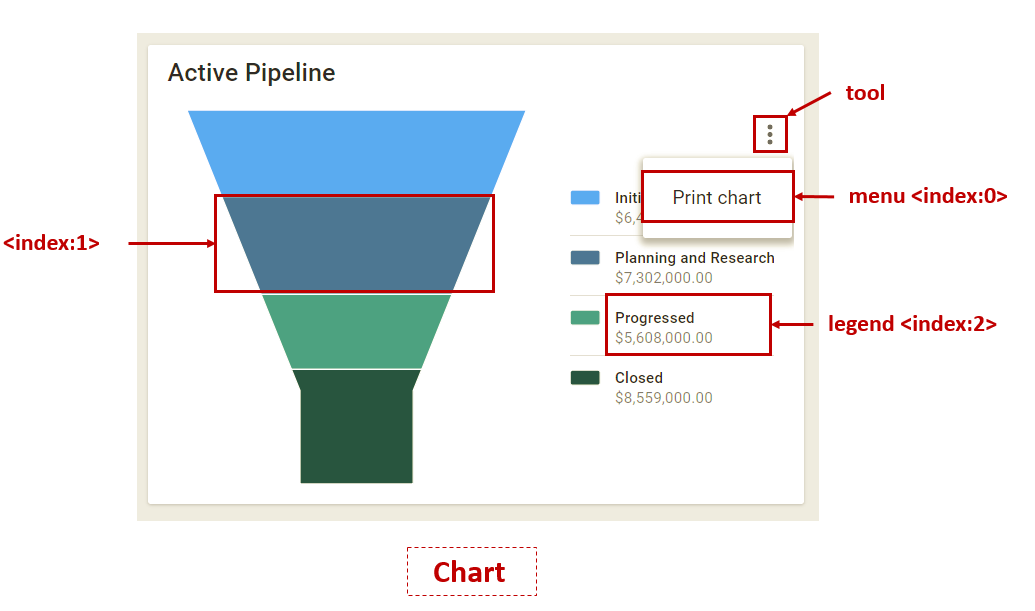Click the steel-blue Planning and Research swatch
Image resolution: width=1035 pixels, height=611 pixels.
pyautogui.click(x=586, y=257)
